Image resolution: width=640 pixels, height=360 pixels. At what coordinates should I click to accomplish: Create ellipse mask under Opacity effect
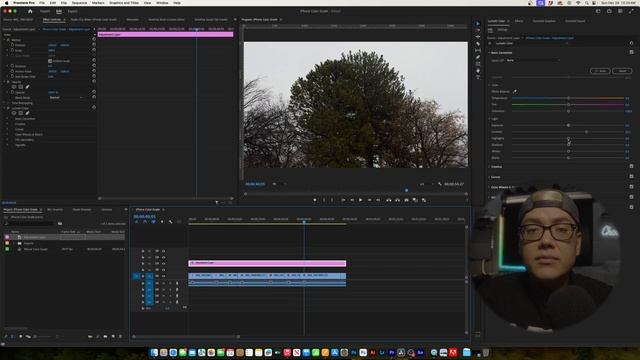pyautogui.click(x=14, y=87)
